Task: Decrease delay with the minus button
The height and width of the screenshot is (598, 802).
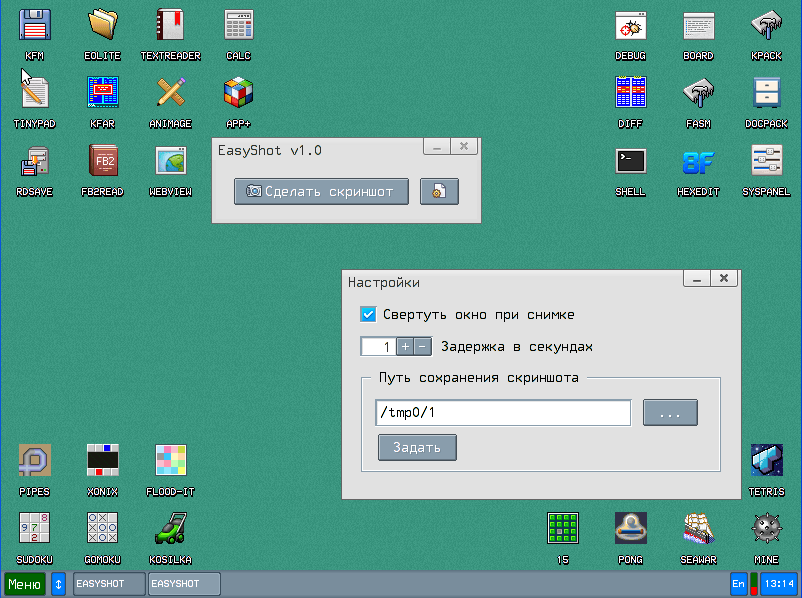Action: coord(422,347)
